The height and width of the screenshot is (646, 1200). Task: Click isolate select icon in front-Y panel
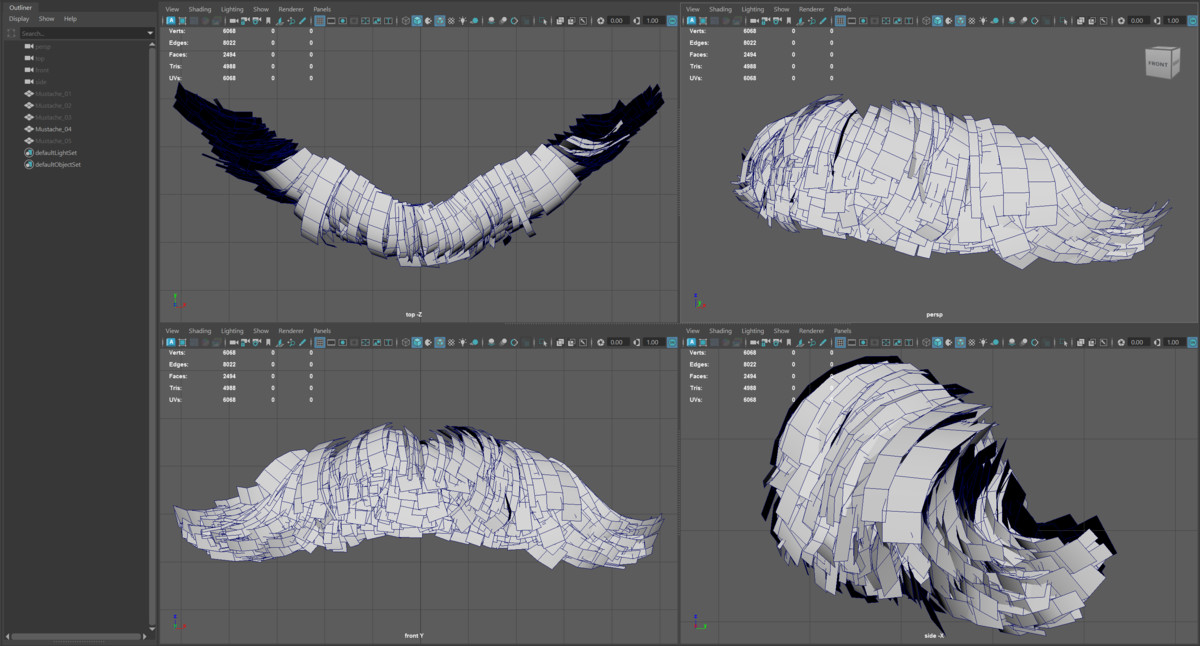(x=543, y=342)
